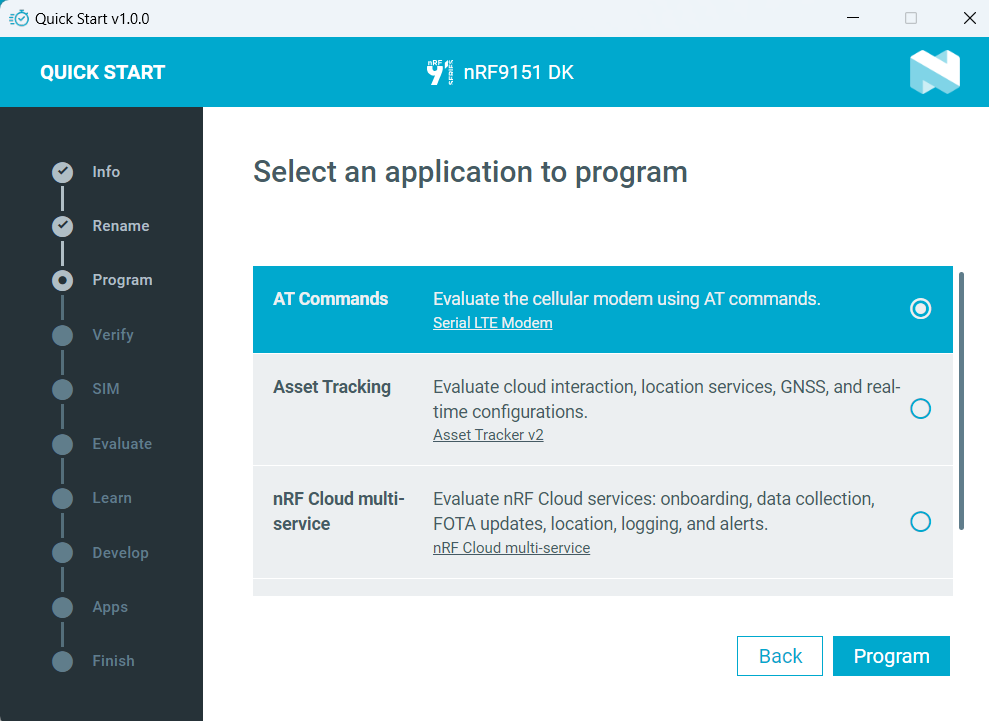The image size is (989, 721).
Task: Click the Develop step circle icon
Action: [62, 553]
